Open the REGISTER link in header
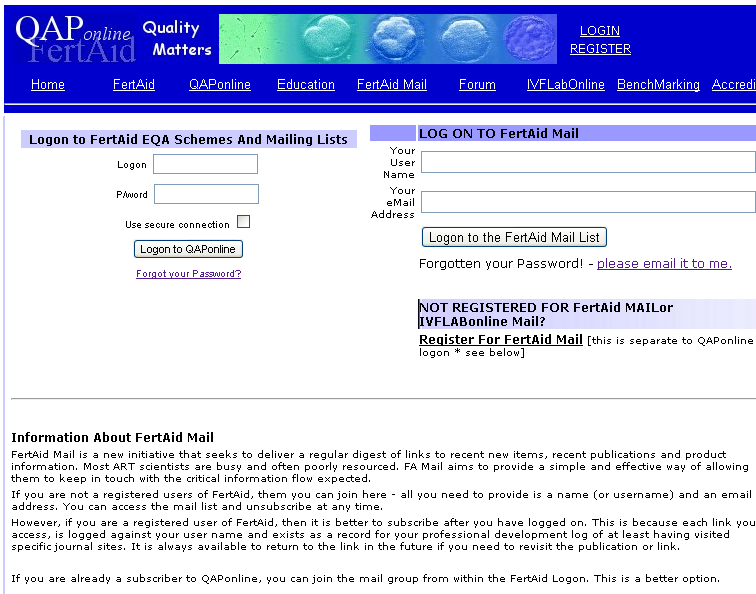756x594 pixels. 600,49
